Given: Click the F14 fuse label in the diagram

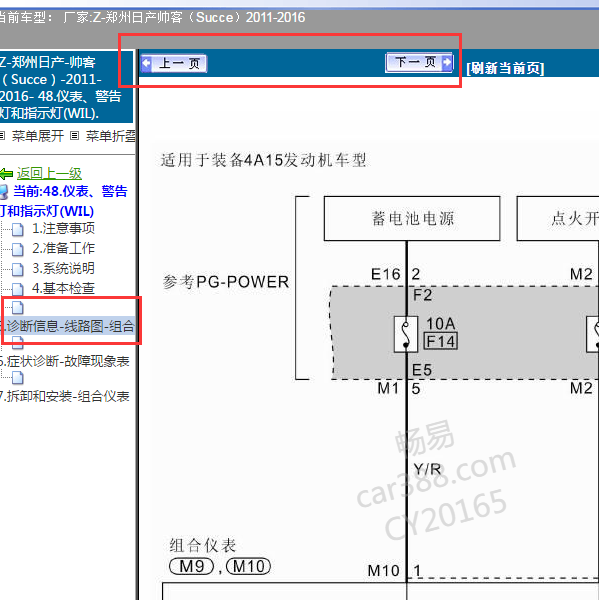Looking at the screenshot, I should pos(440,341).
